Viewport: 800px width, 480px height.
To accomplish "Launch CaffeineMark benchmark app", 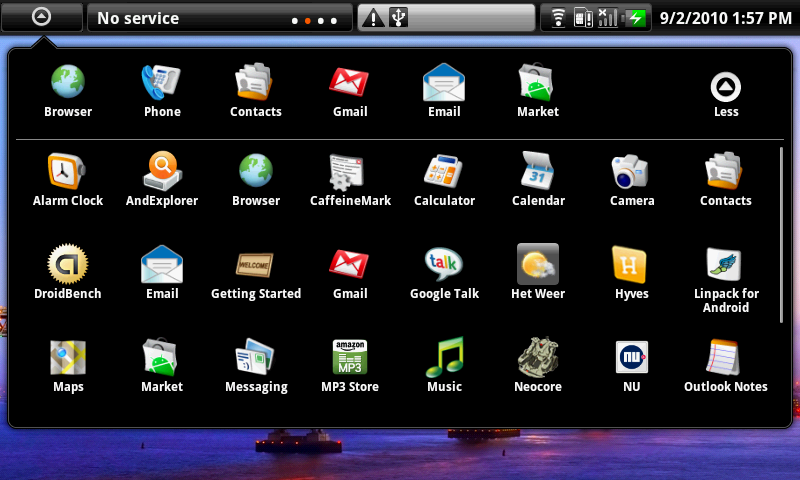I will [350, 180].
